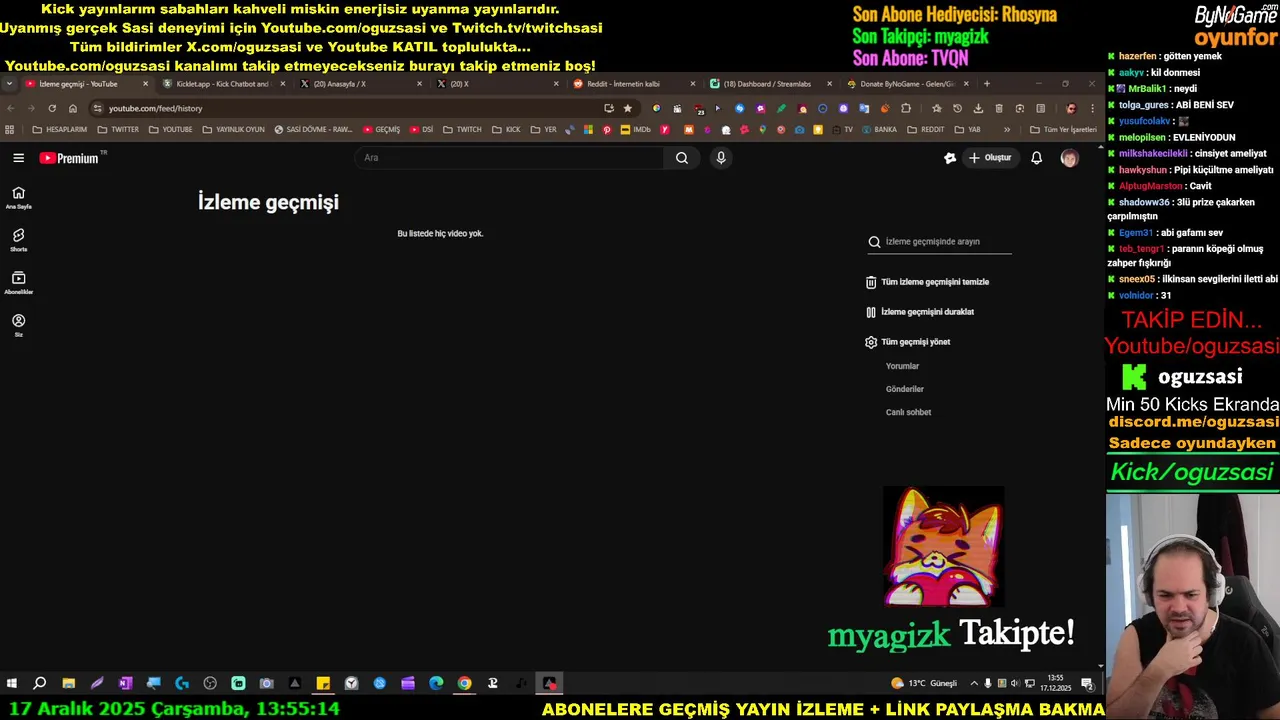Open Google Chrome from the taskbar

pyautogui.click(x=464, y=684)
